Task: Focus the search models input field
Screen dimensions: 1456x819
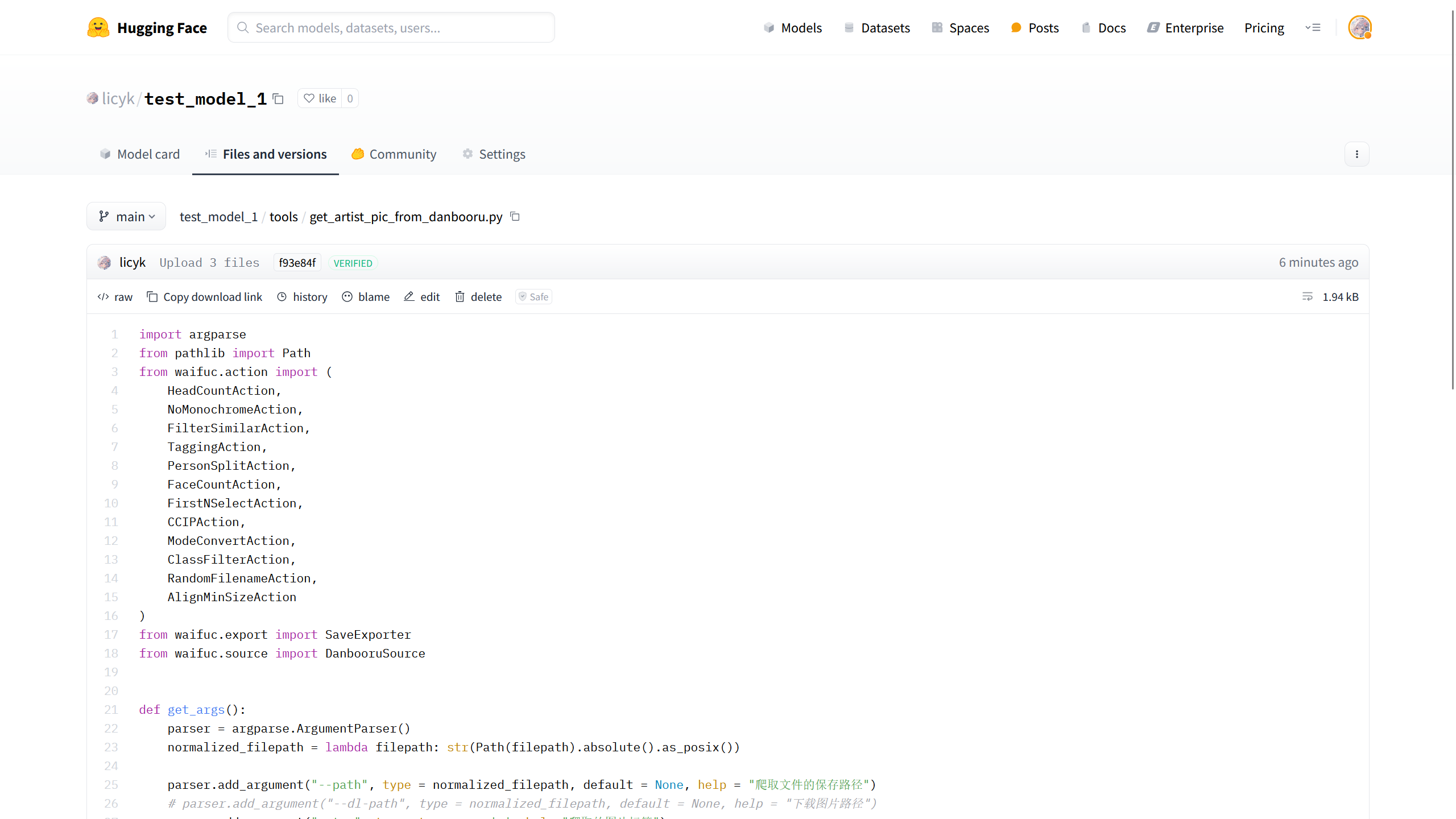Action: (391, 28)
